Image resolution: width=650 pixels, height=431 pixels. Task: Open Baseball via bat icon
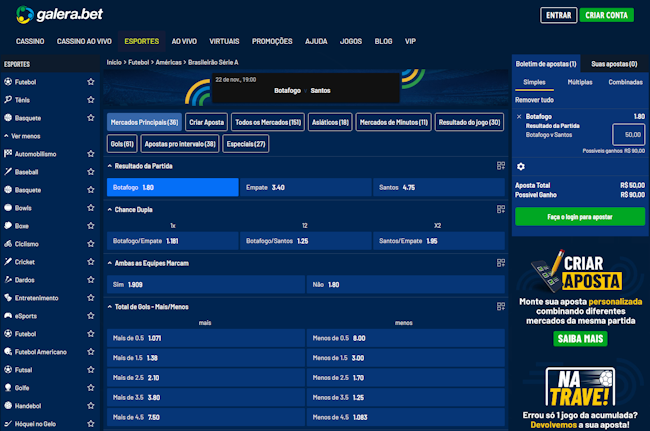[8, 171]
